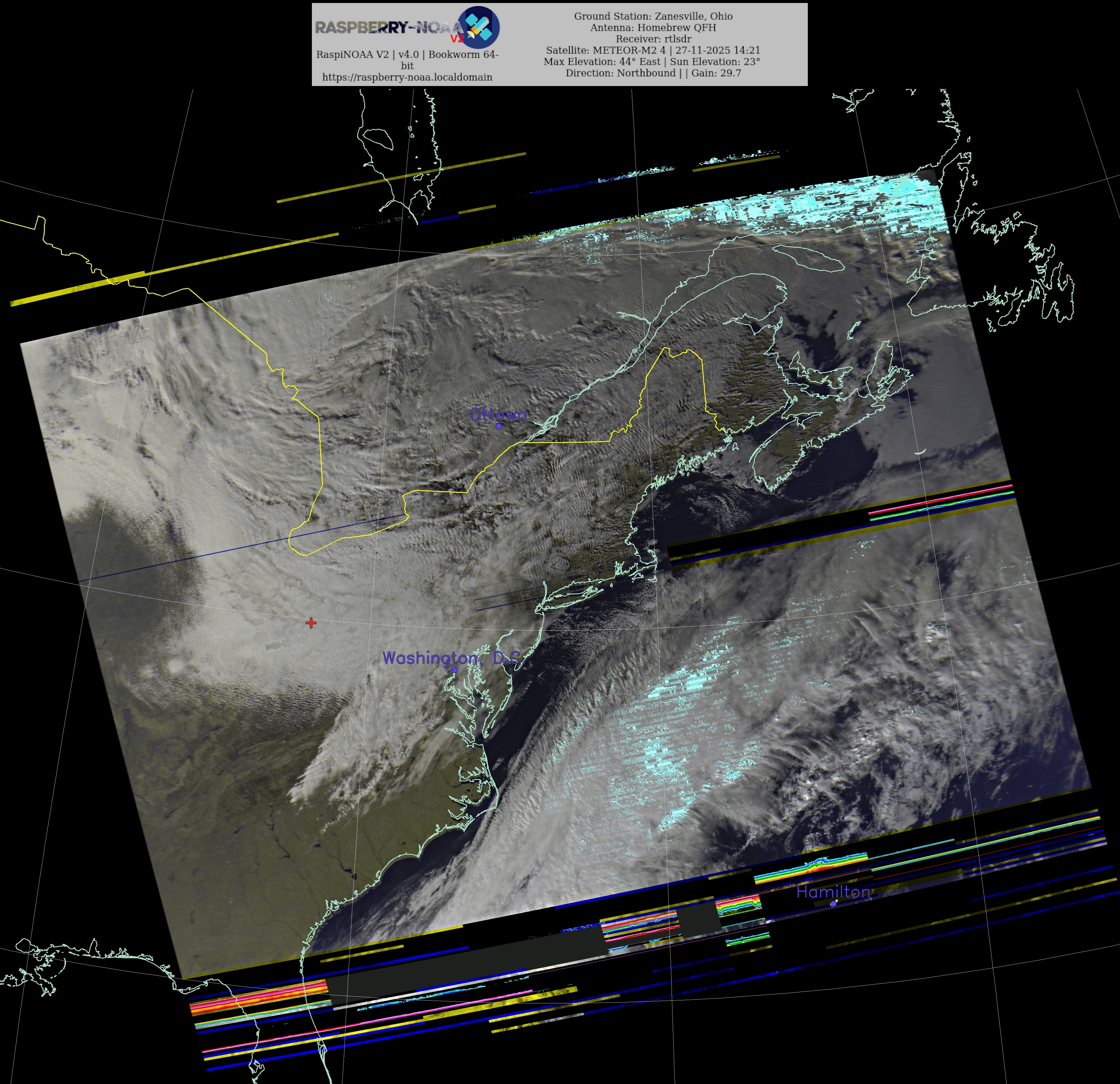Click the Washington, D.C. city dot marker
This screenshot has width=1120, height=1084.
click(455, 669)
